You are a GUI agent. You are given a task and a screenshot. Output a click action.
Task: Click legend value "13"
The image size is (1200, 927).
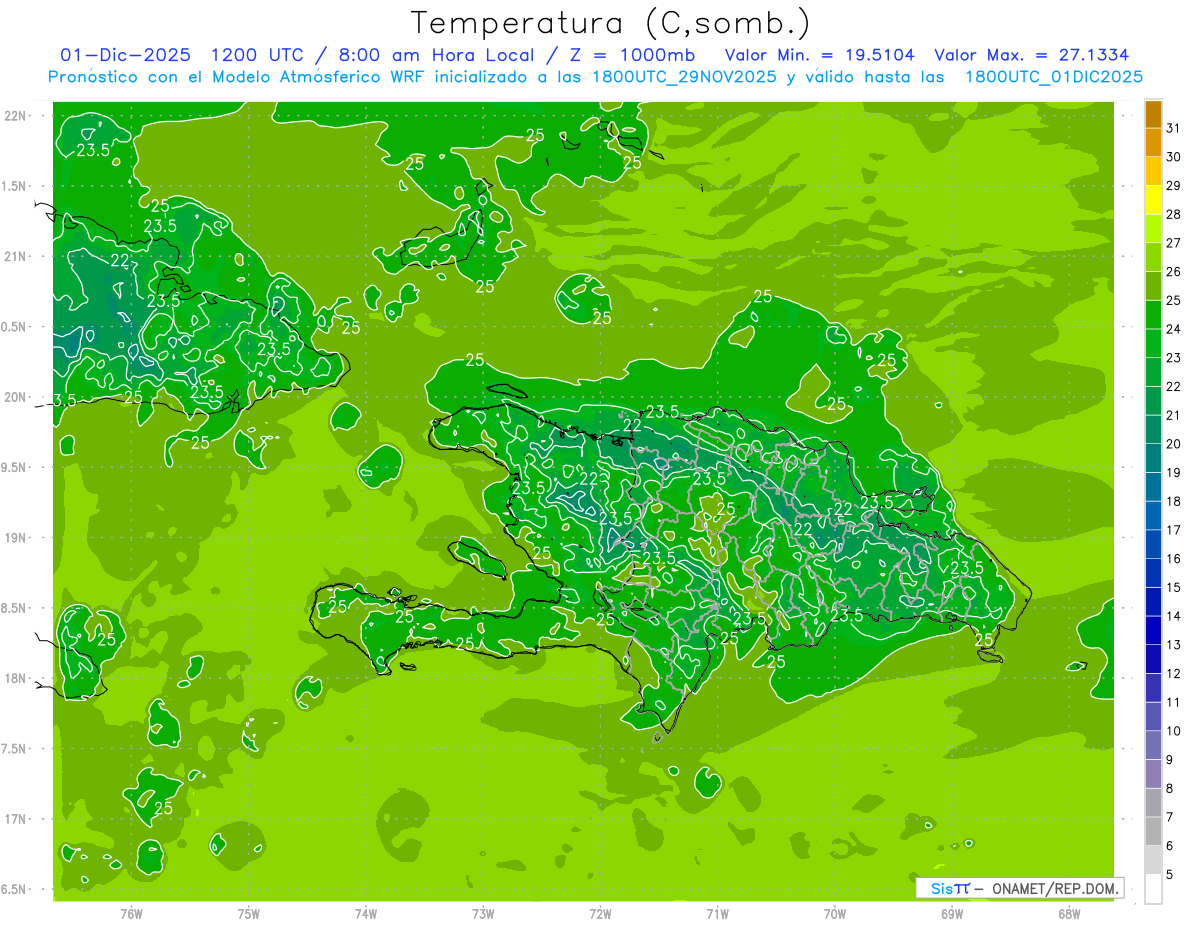[1174, 645]
